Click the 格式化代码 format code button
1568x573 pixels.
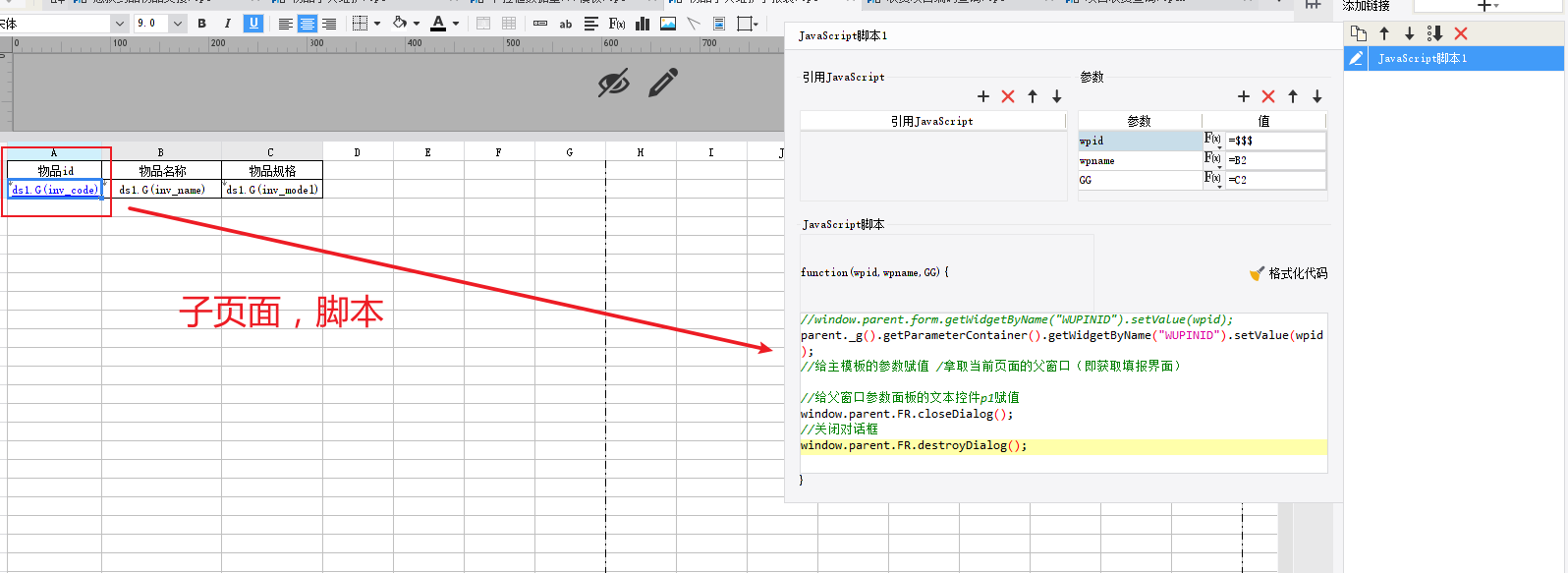click(x=1288, y=273)
